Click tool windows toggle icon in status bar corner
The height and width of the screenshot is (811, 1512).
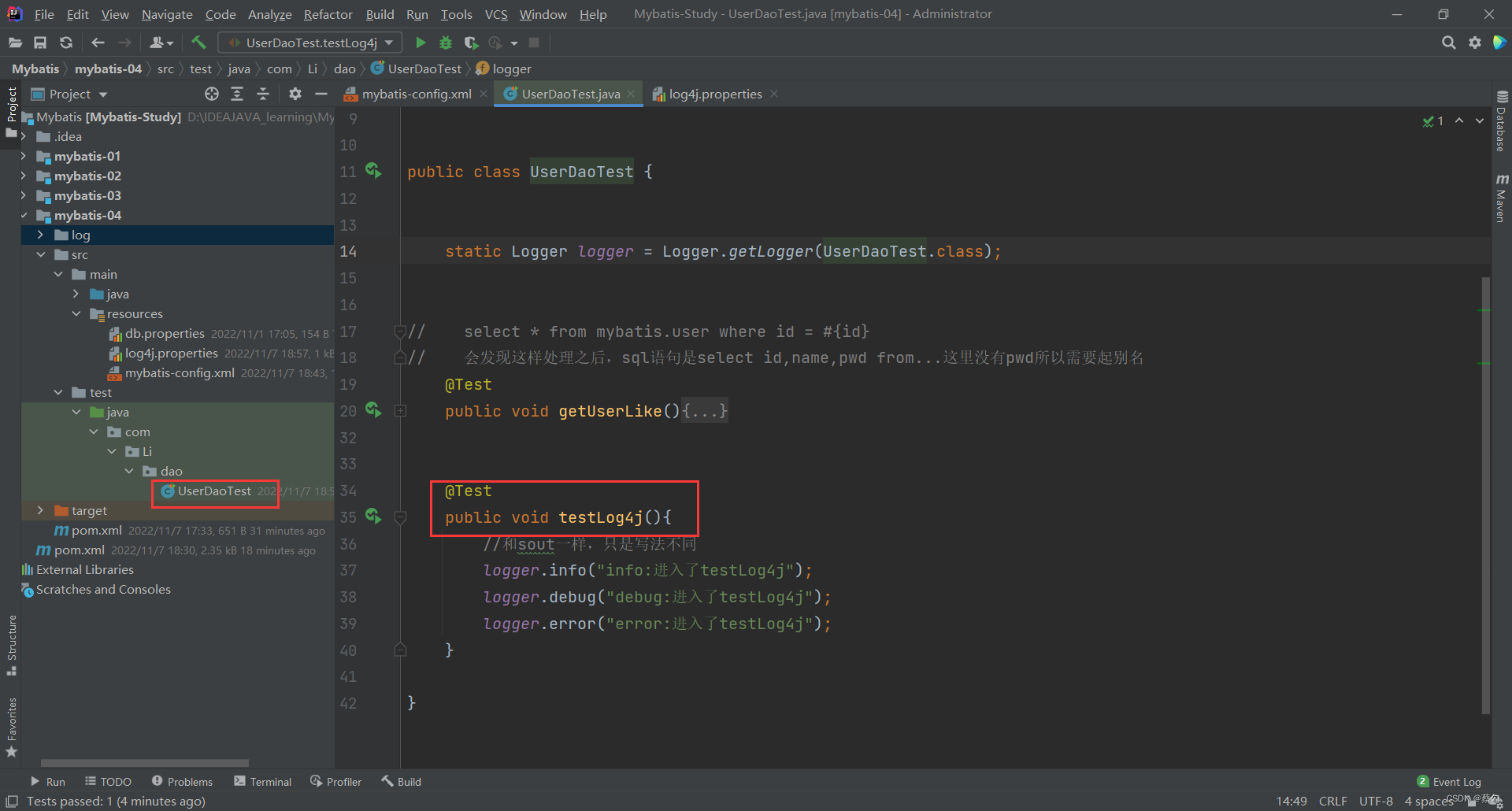tap(12, 801)
